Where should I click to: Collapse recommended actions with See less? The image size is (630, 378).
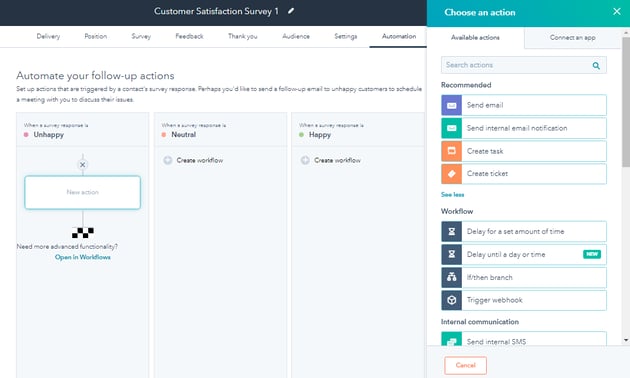click(x=452, y=194)
